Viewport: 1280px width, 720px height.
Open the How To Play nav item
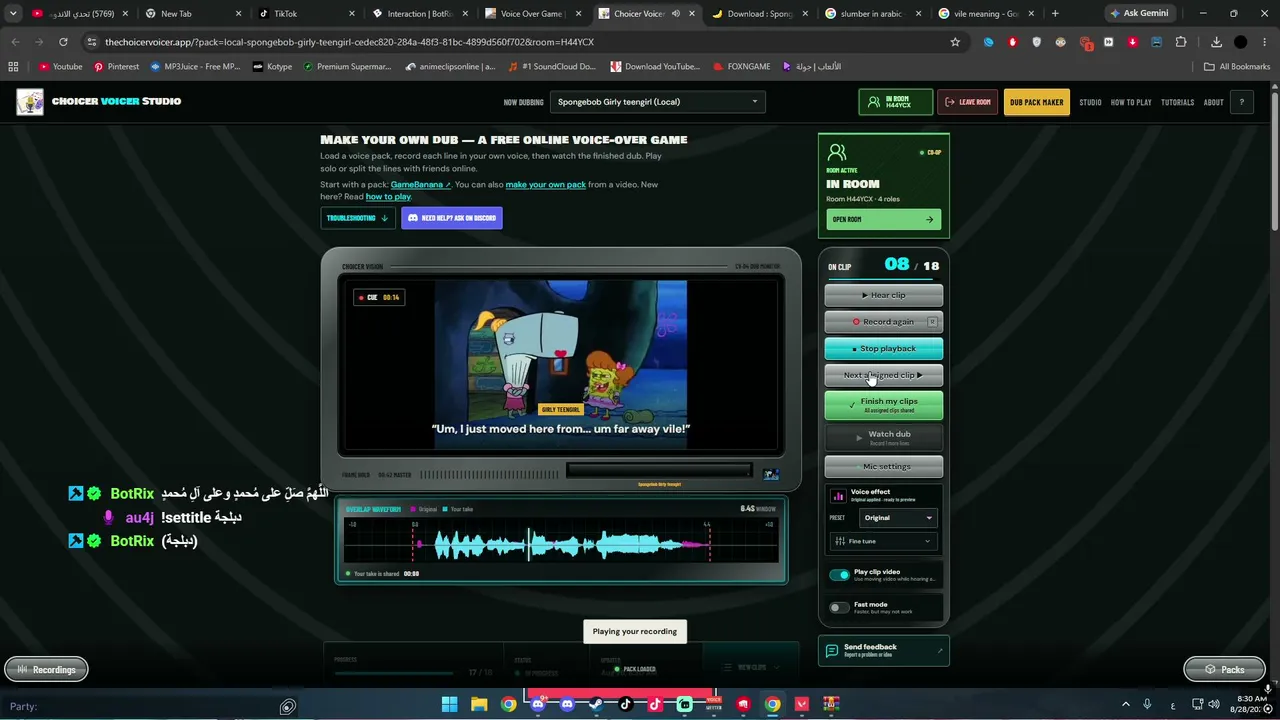1131,102
